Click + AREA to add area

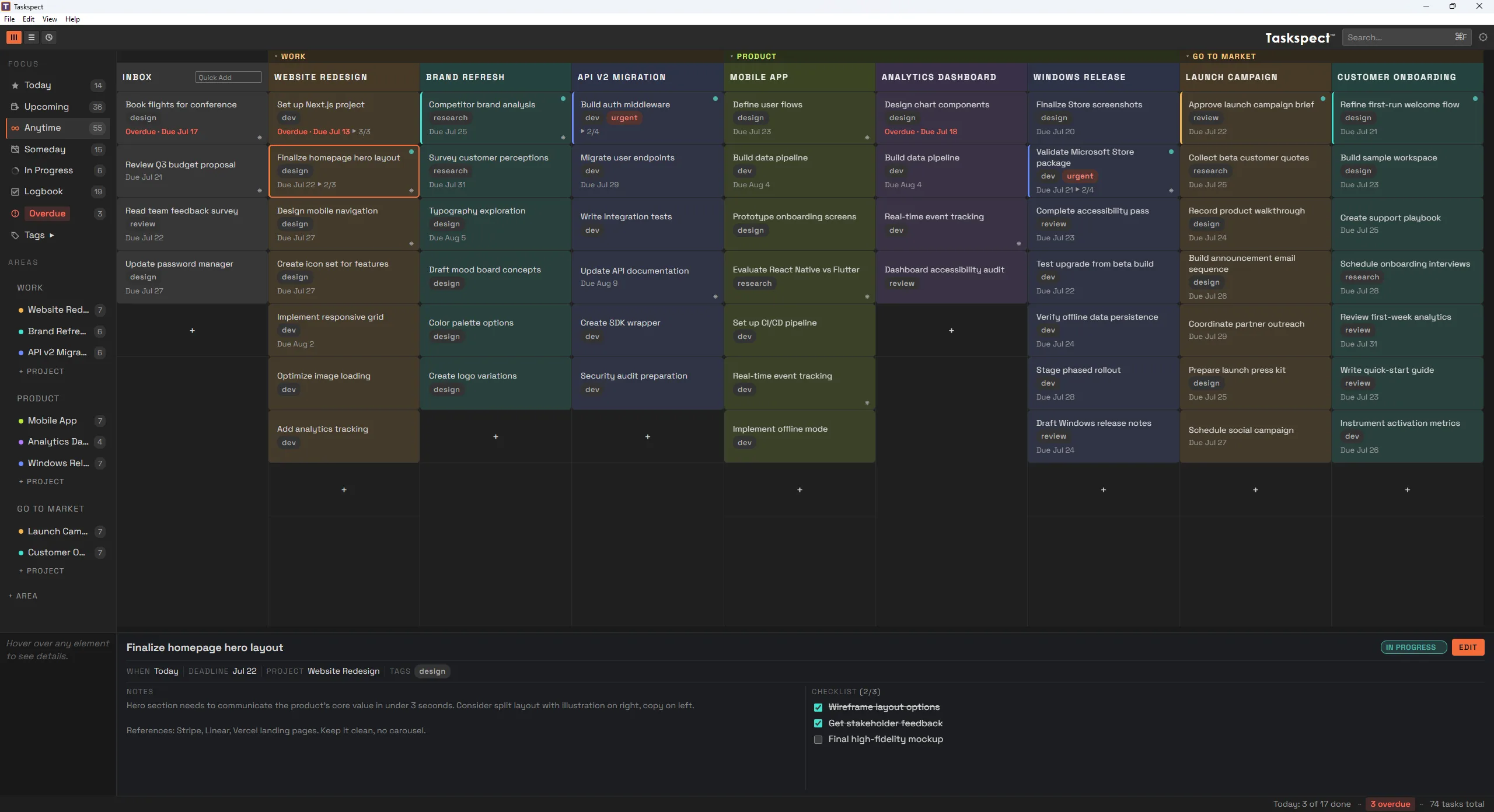[23, 596]
